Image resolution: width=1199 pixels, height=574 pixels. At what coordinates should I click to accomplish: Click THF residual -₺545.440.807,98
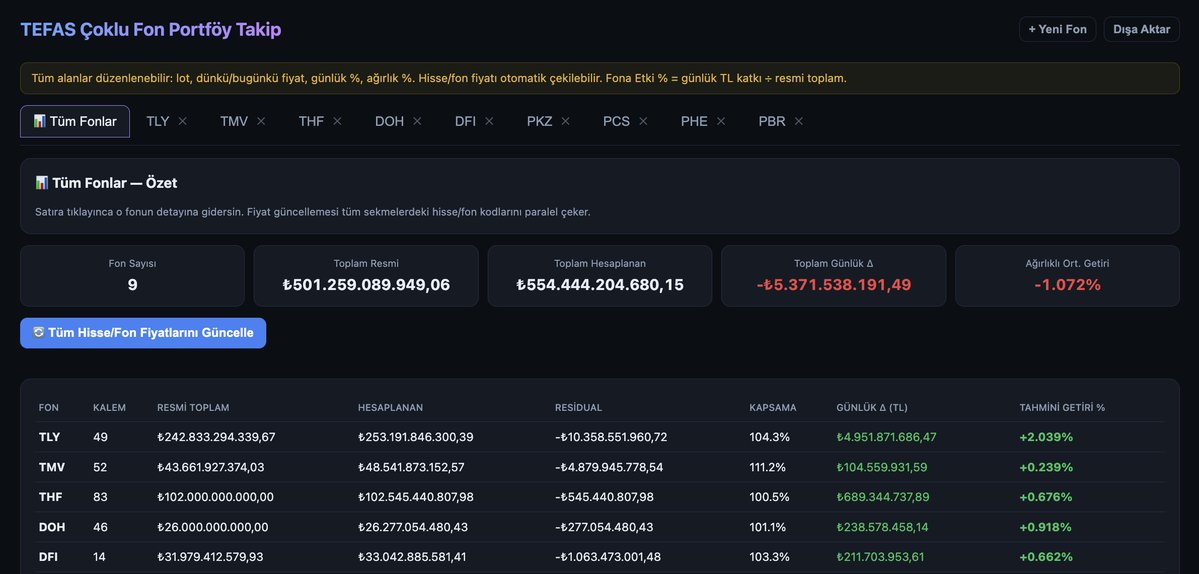click(x=604, y=497)
